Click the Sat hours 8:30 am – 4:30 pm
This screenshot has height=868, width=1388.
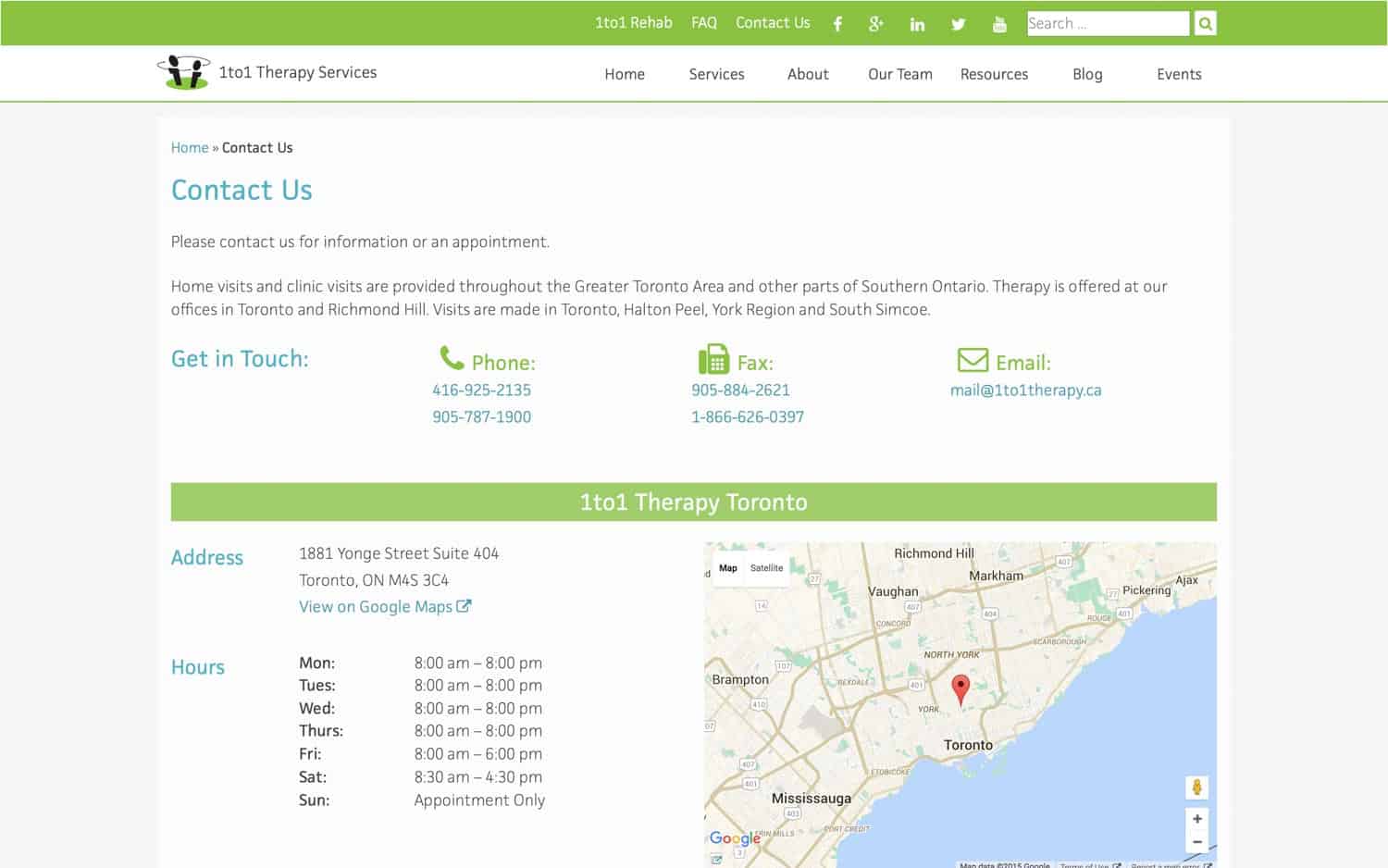(x=478, y=776)
